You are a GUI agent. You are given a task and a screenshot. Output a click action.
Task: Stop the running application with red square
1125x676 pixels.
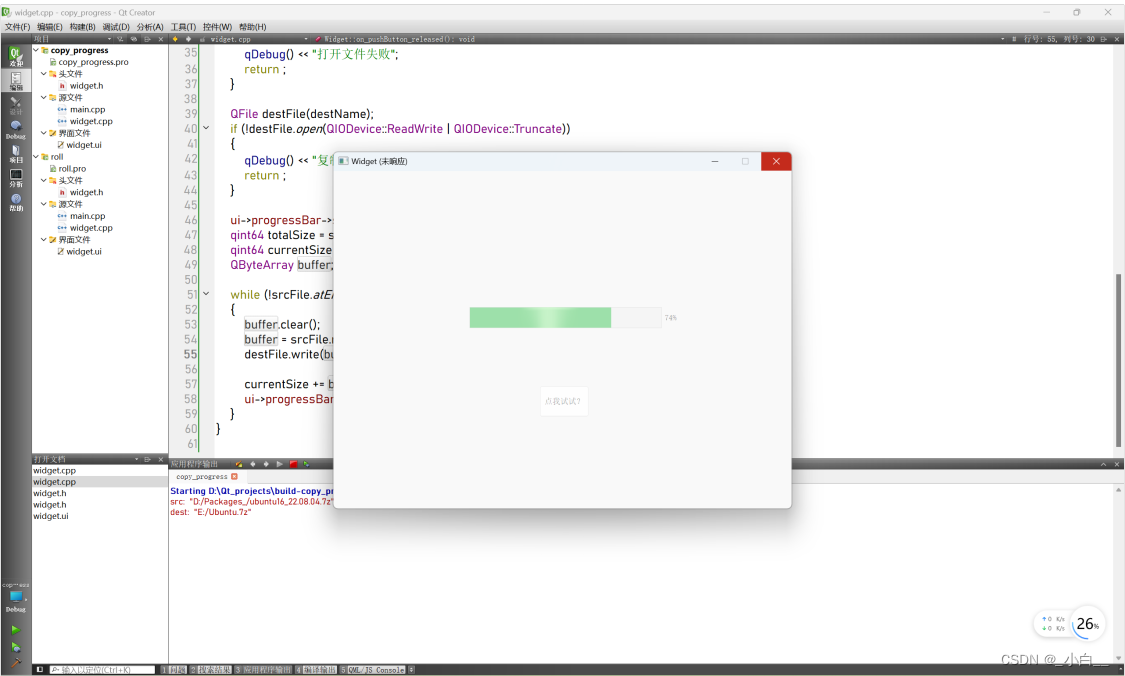[293, 464]
